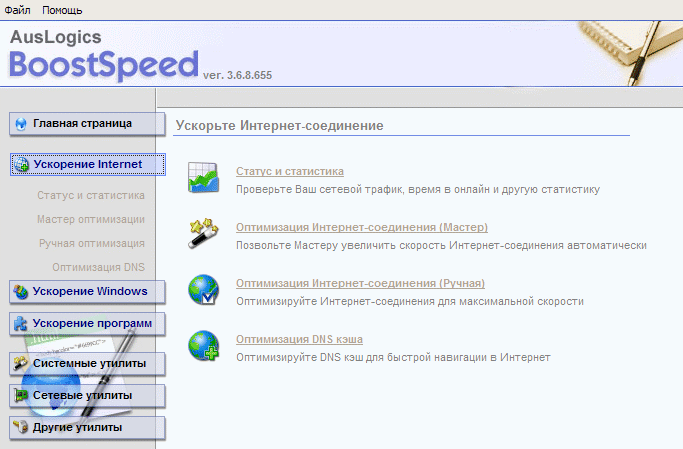683x449 pixels.
Task: Open the Помощь menu
Action: point(62,10)
